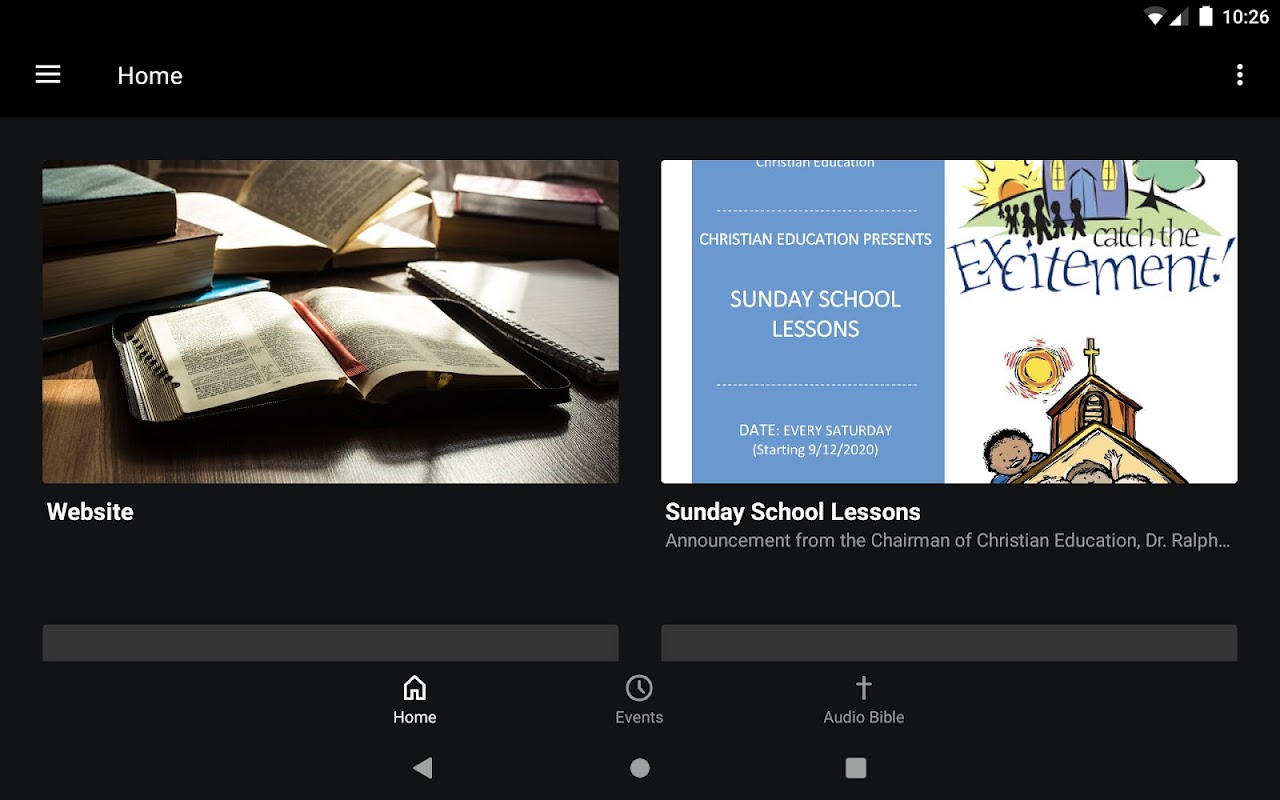This screenshot has height=800, width=1280.
Task: Open the hamburger navigation menu
Action: pyautogui.click(x=48, y=75)
